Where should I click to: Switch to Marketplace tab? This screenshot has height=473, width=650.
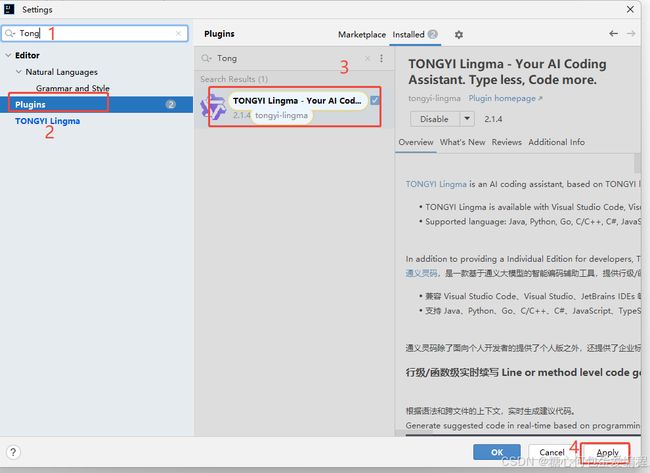[362, 35]
